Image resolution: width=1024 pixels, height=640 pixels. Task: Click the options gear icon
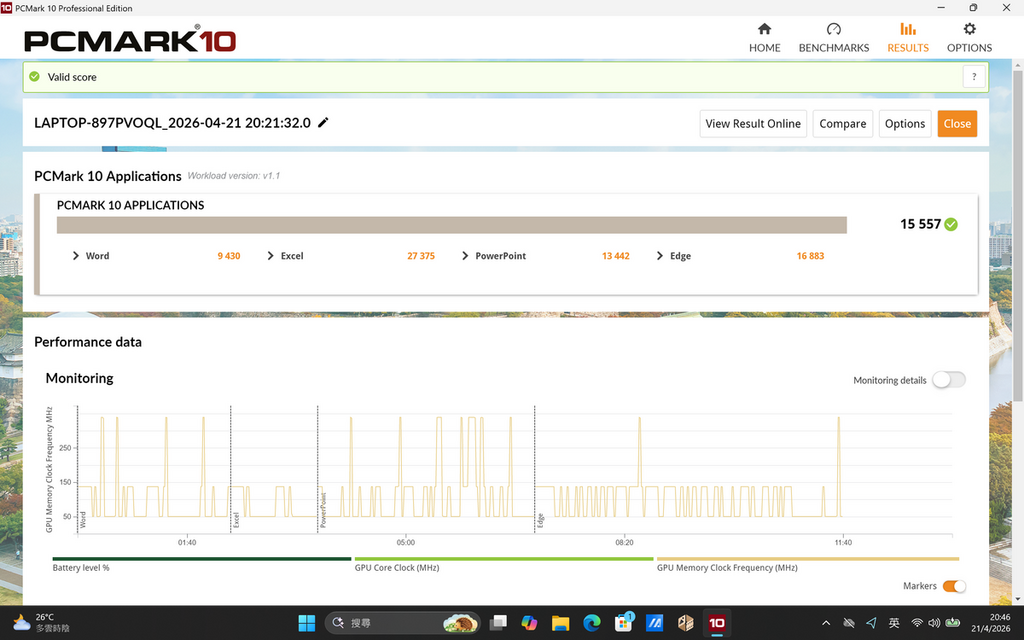pyautogui.click(x=969, y=29)
